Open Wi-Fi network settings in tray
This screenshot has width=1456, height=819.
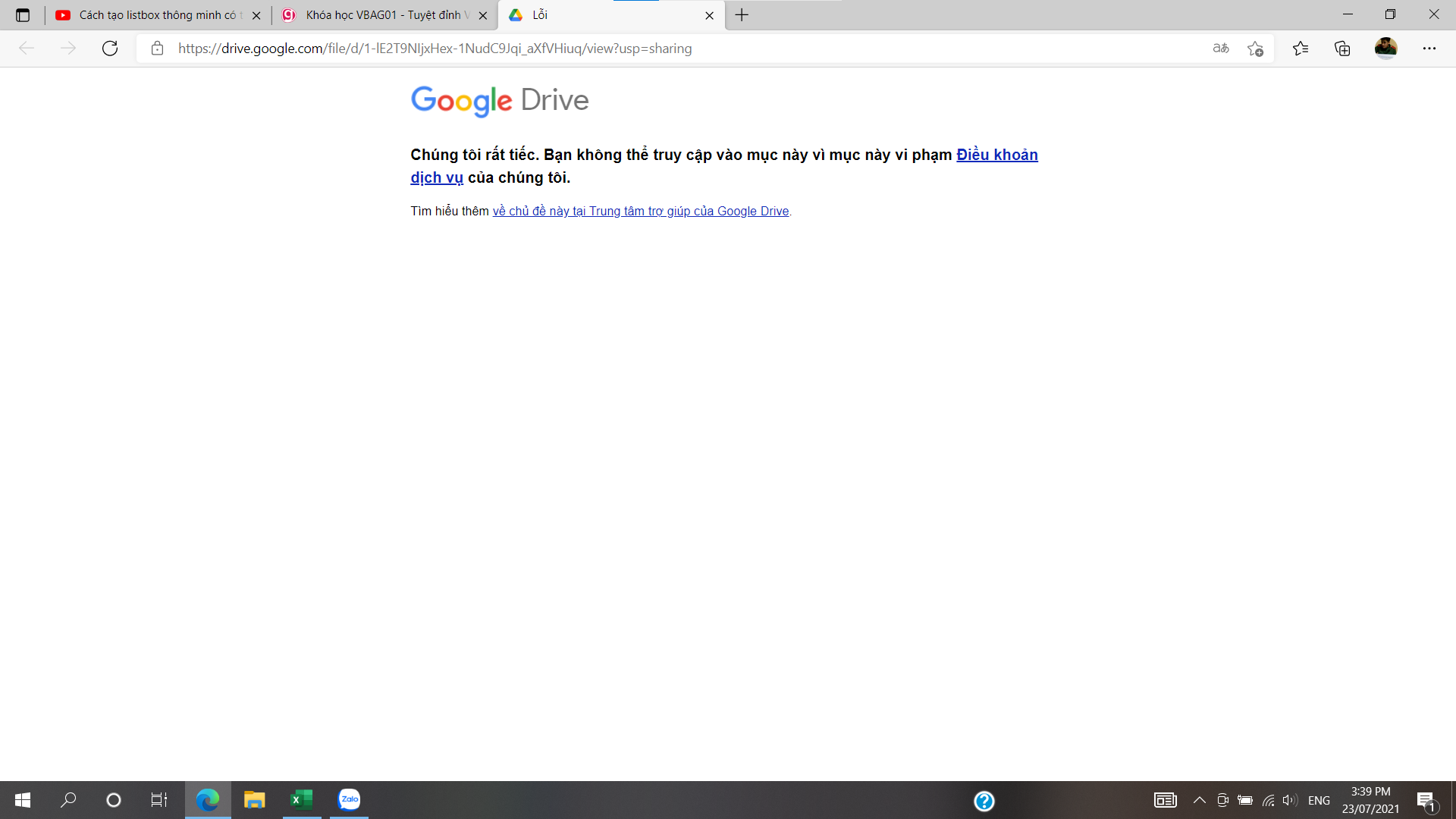tap(1268, 800)
